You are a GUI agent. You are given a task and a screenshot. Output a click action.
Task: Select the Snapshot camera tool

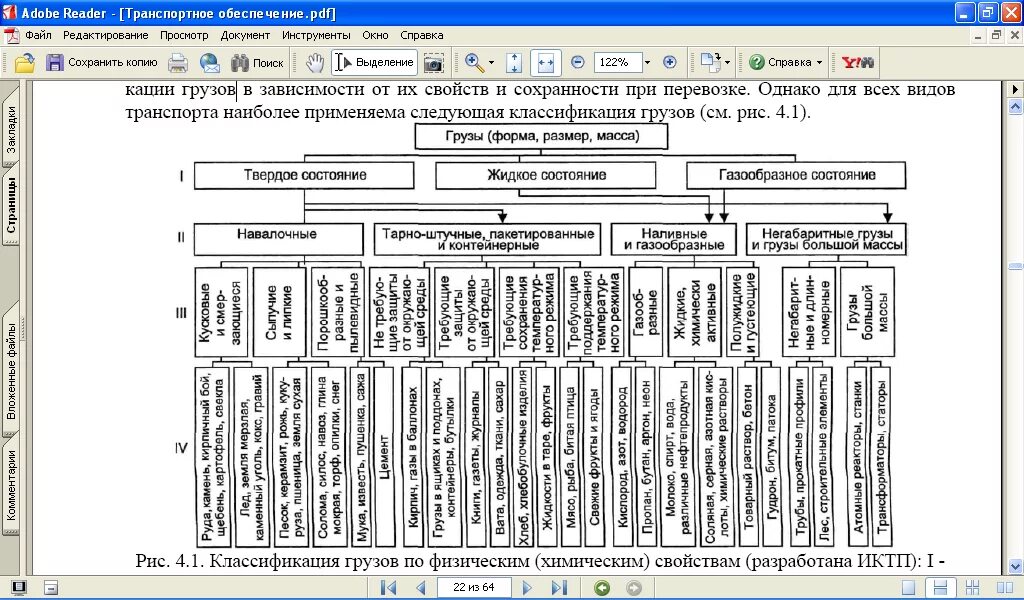[x=434, y=63]
